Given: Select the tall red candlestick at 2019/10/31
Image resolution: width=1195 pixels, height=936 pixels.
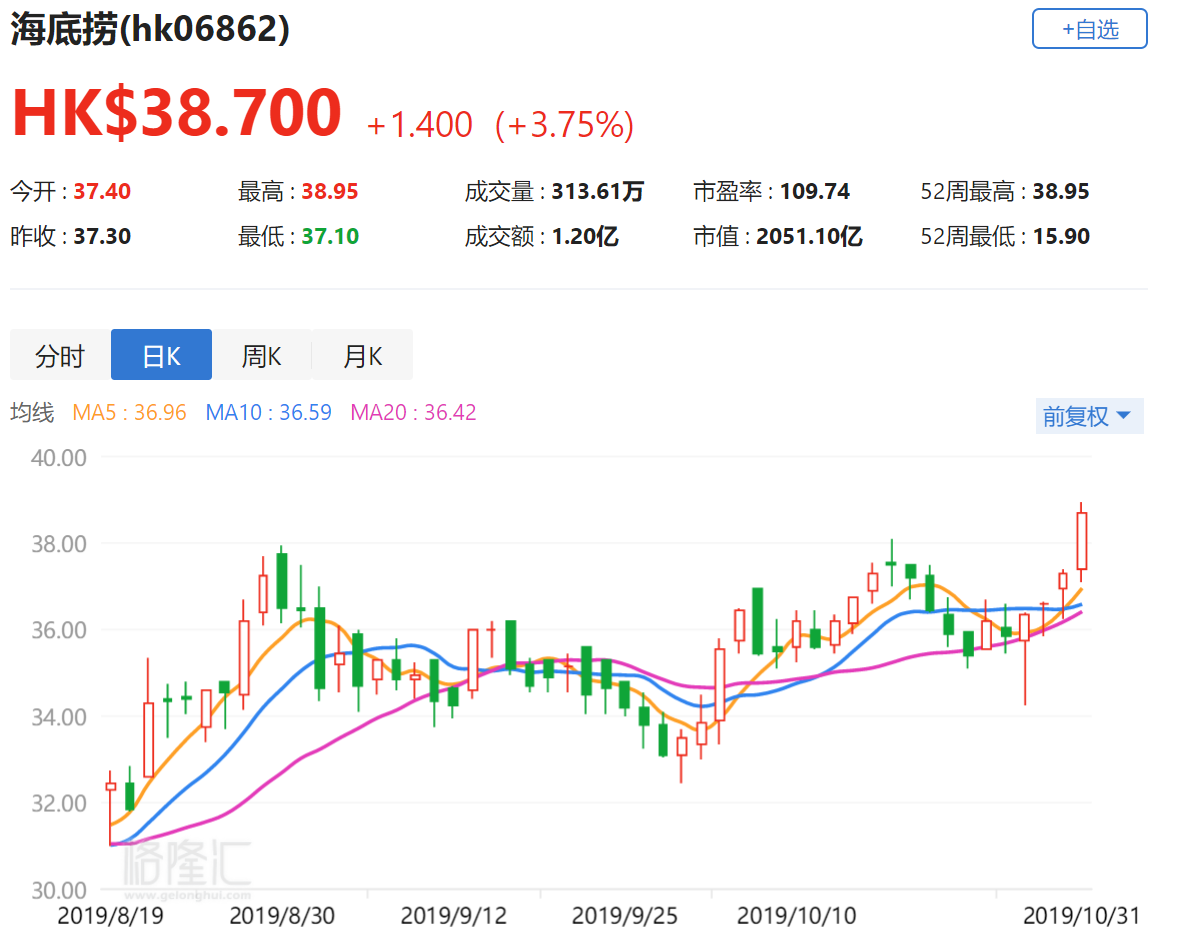Looking at the screenshot, I should 1081,540.
